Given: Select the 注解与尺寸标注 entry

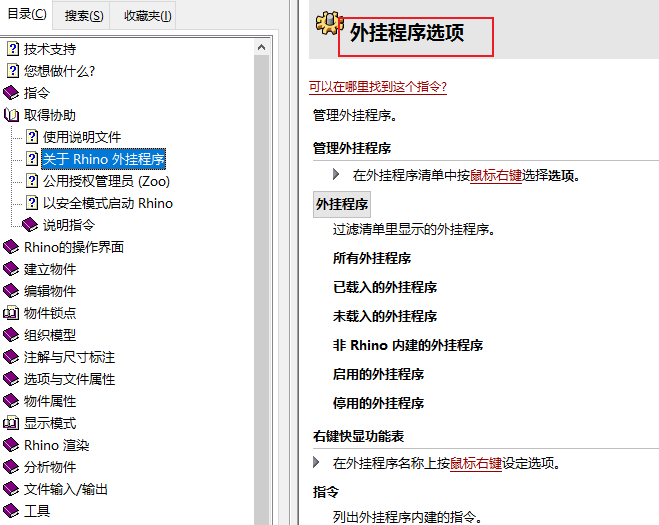Looking at the screenshot, I should [x=69, y=357].
